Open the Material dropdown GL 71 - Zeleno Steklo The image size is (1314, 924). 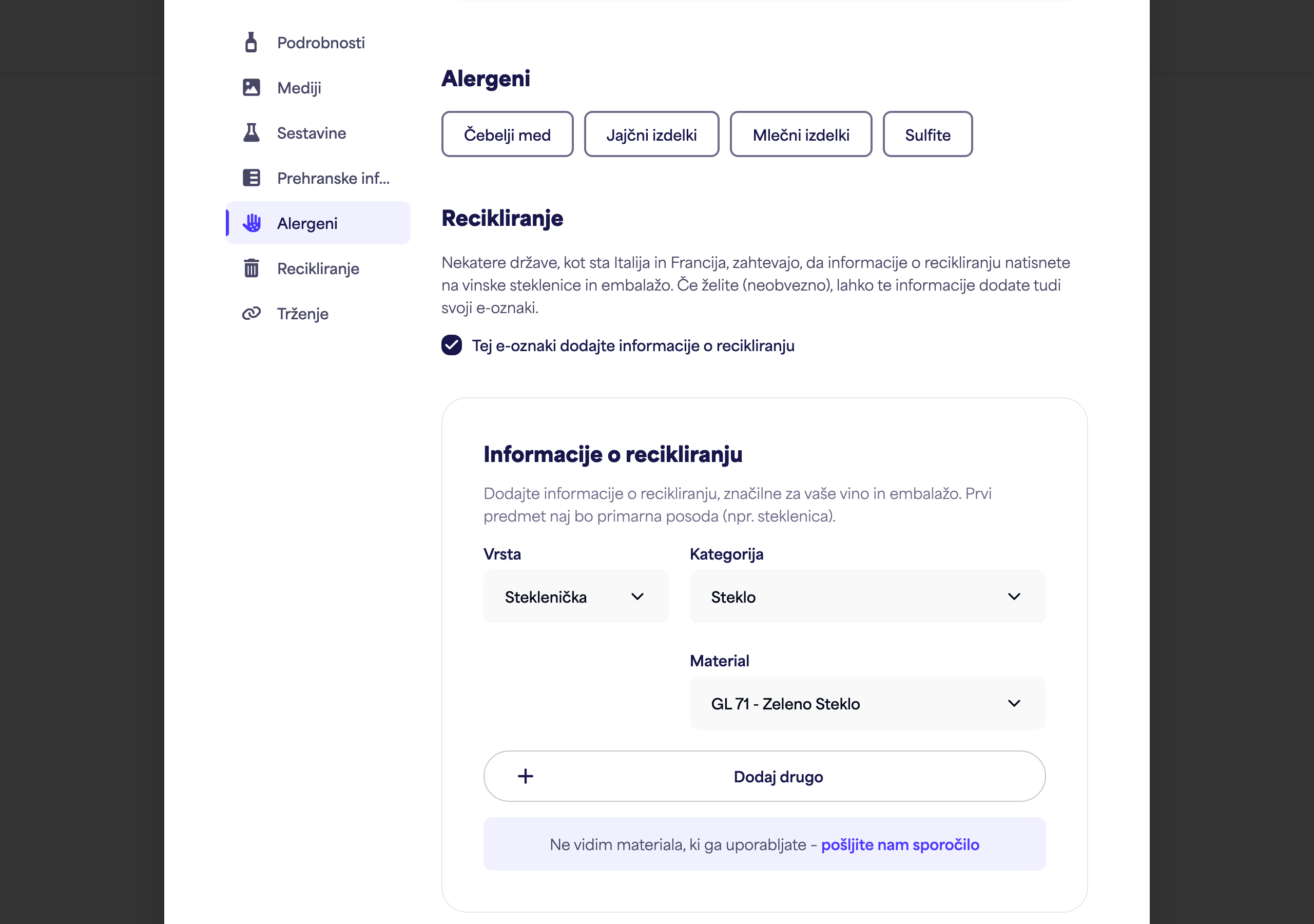pos(867,703)
